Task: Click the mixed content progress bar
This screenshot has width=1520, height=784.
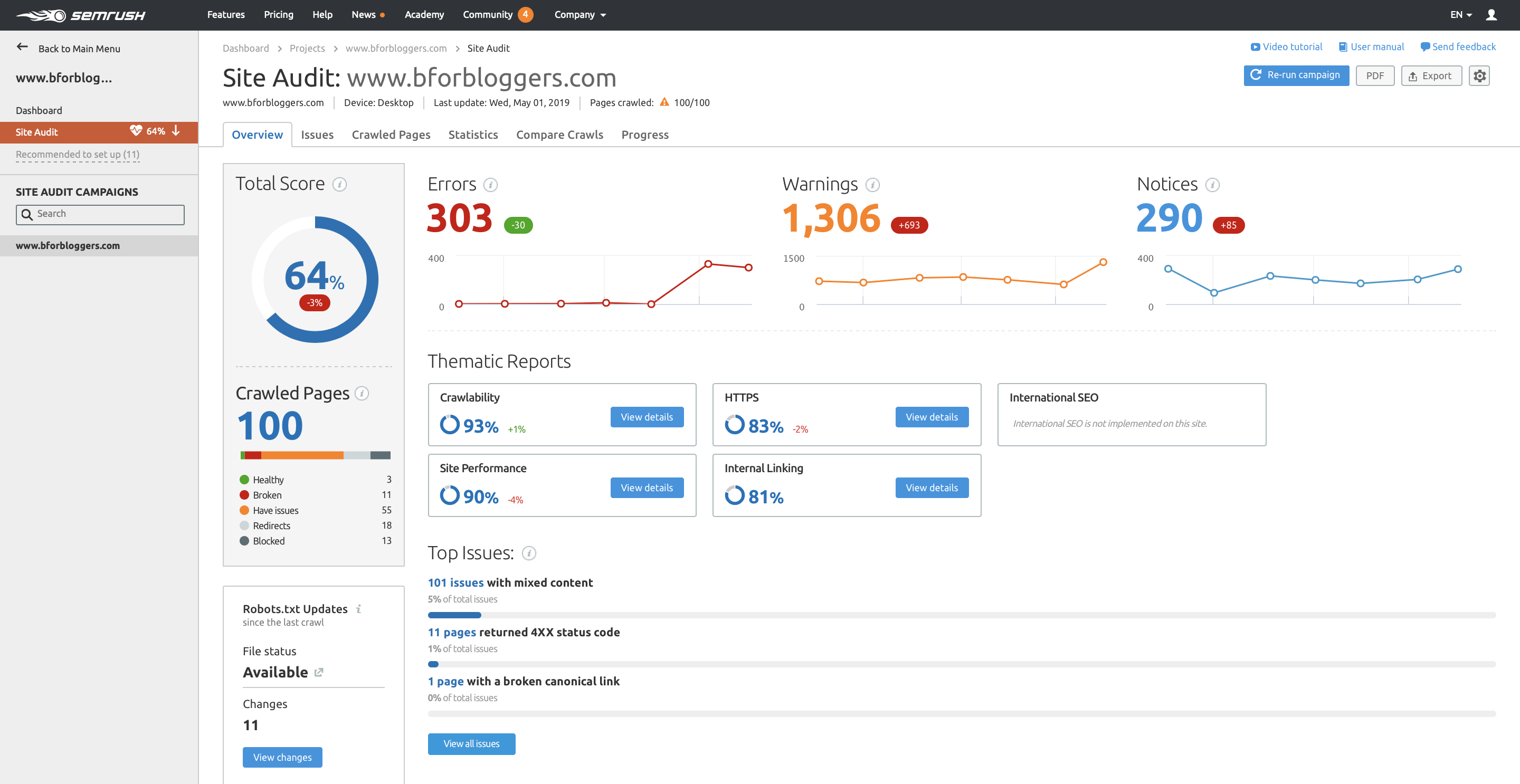Action: point(961,615)
